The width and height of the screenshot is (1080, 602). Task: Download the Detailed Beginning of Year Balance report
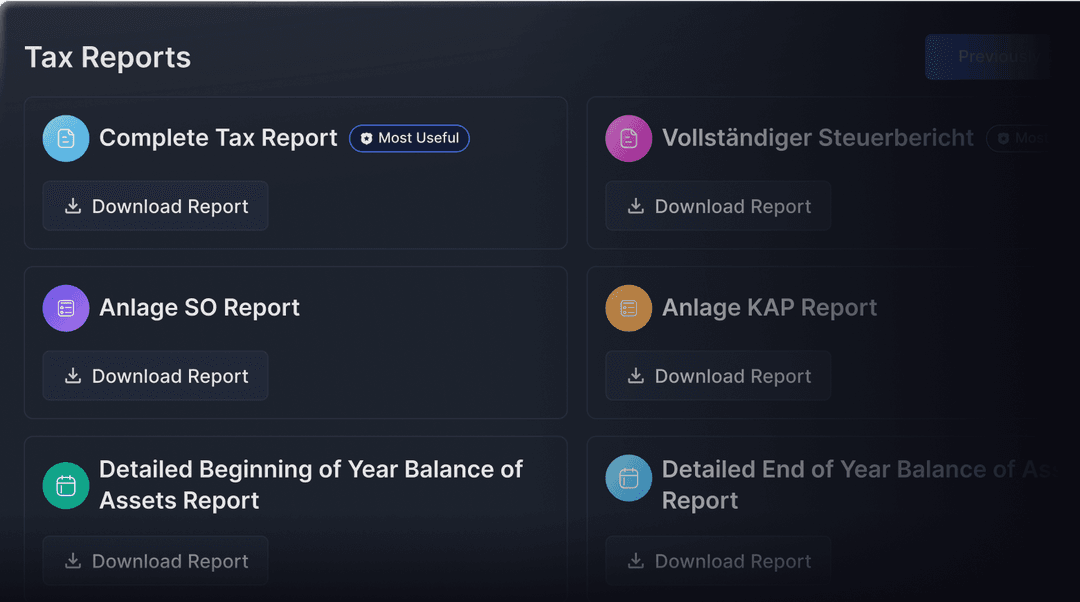156,561
